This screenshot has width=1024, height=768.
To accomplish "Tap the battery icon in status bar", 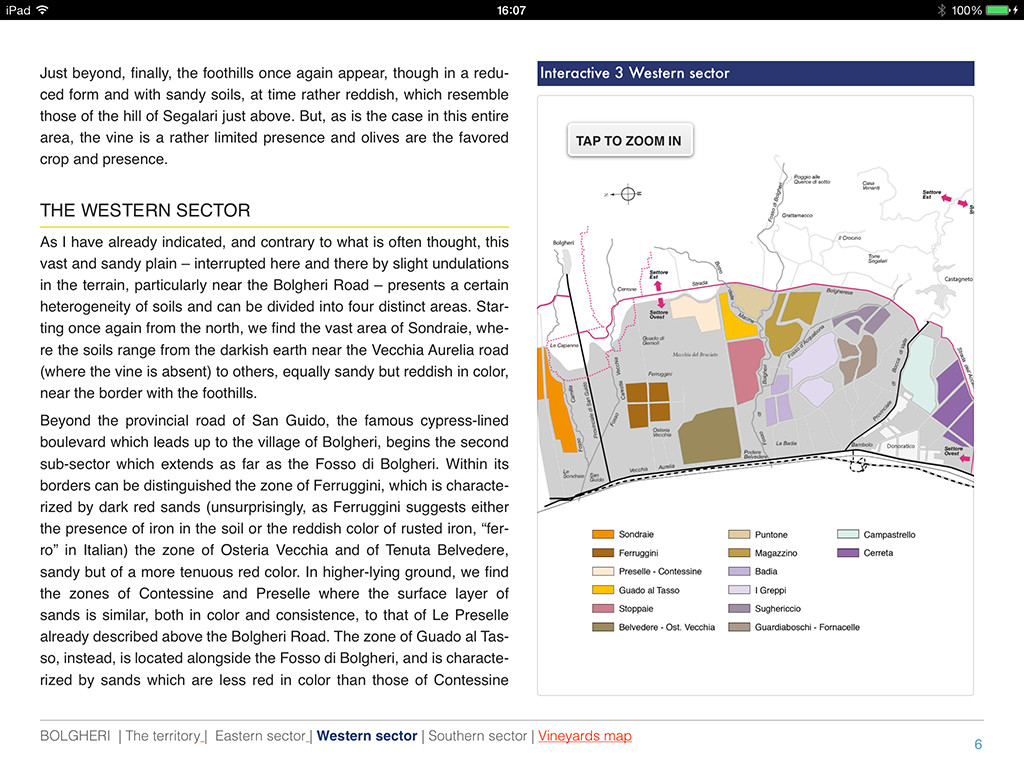I will pyautogui.click(x=1001, y=10).
